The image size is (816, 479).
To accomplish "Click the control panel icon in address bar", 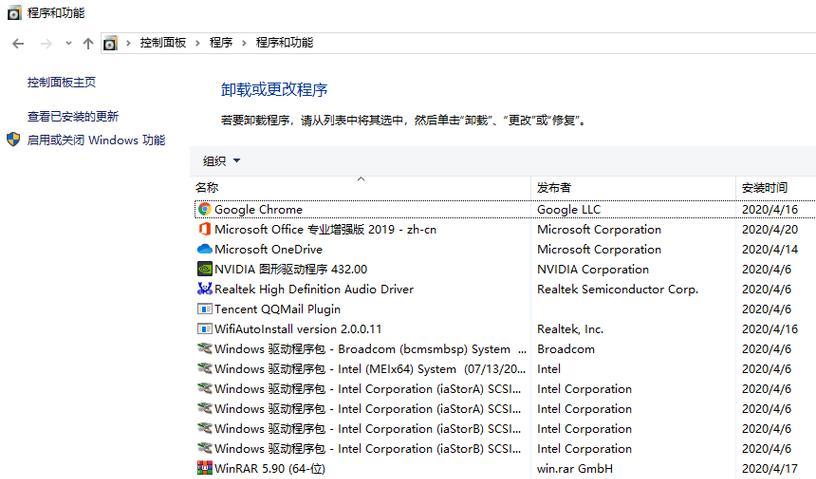I will click(110, 43).
